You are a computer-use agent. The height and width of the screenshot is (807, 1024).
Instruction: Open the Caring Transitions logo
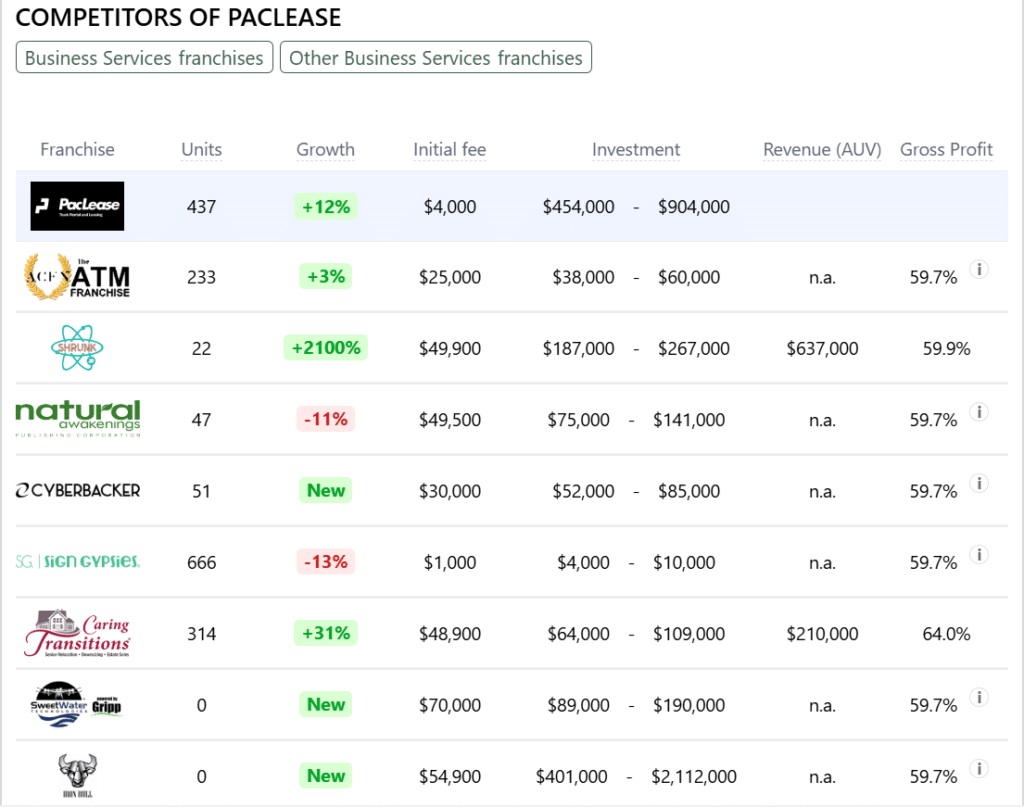[x=78, y=633]
